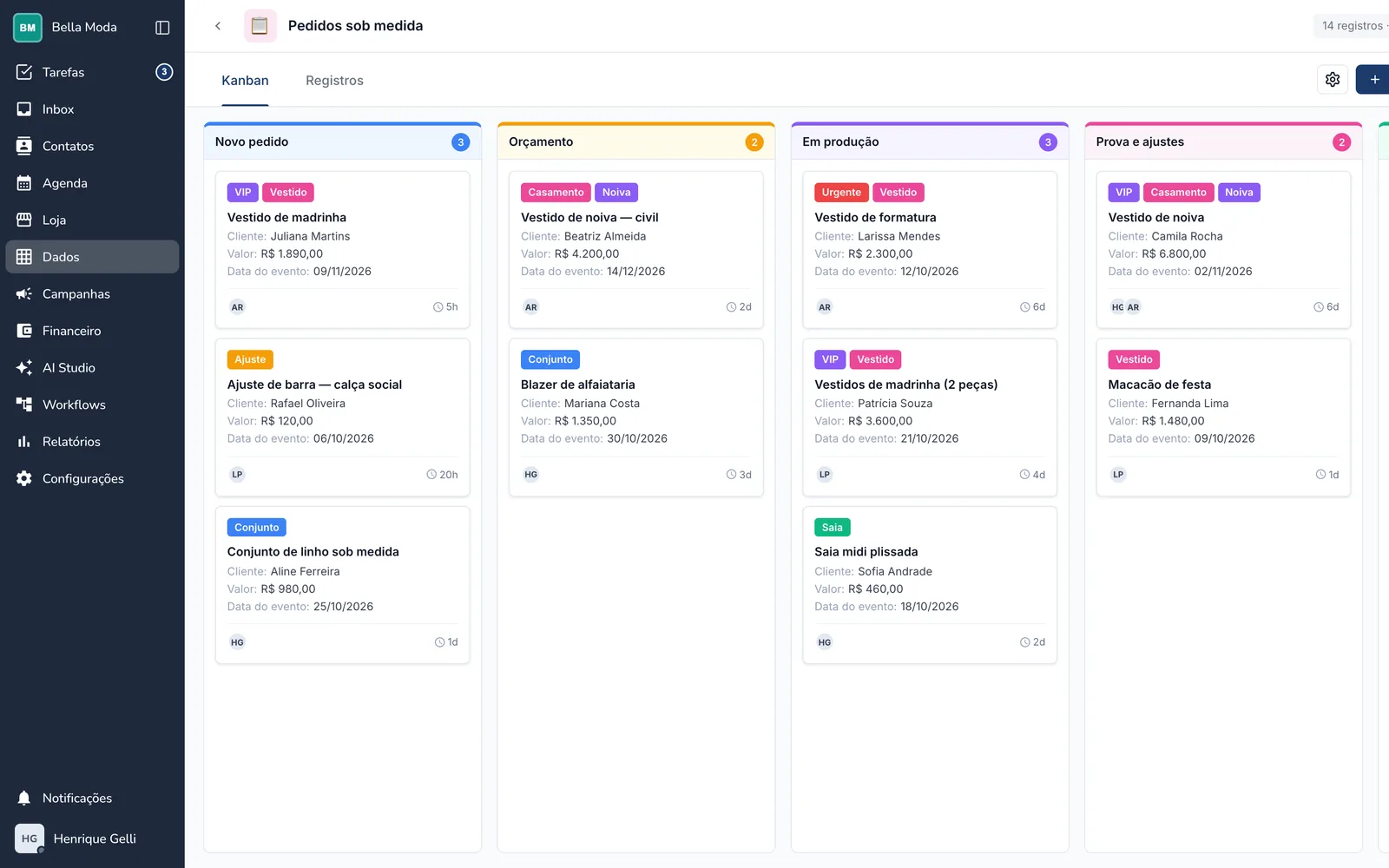Viewport: 1389px width, 868px height.
Task: Open Financeiro section
Action: [x=92, y=331]
